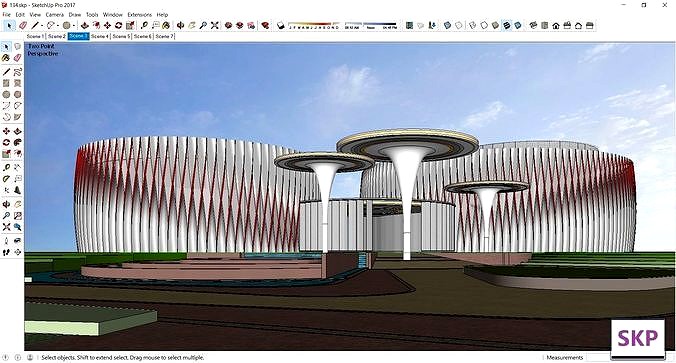Screen dimensions: 676x363
Task: Activate the Move tool in the top toolbar
Action: coord(107,25)
